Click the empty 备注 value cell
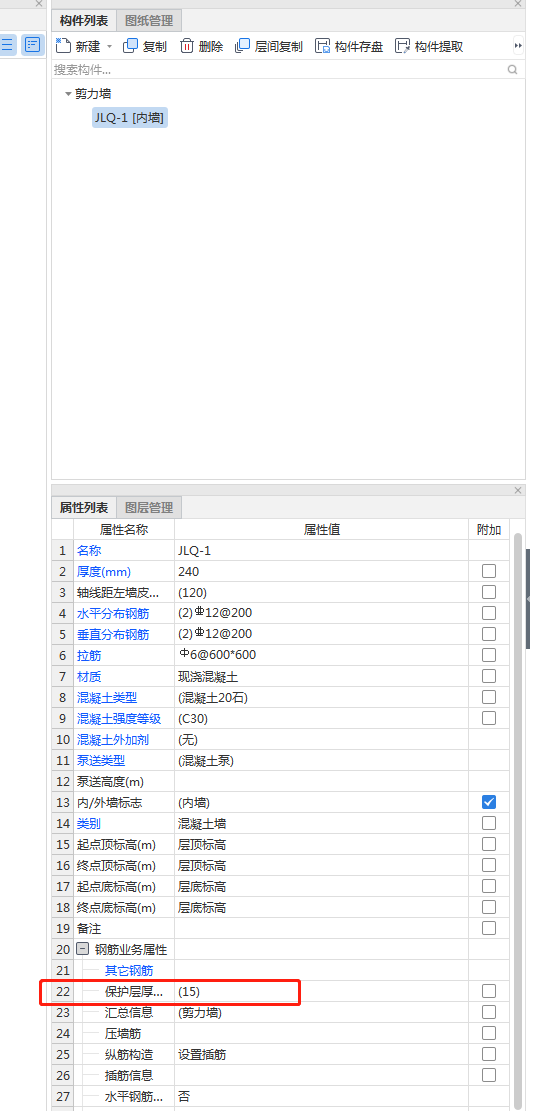539x1111 pixels. point(322,928)
